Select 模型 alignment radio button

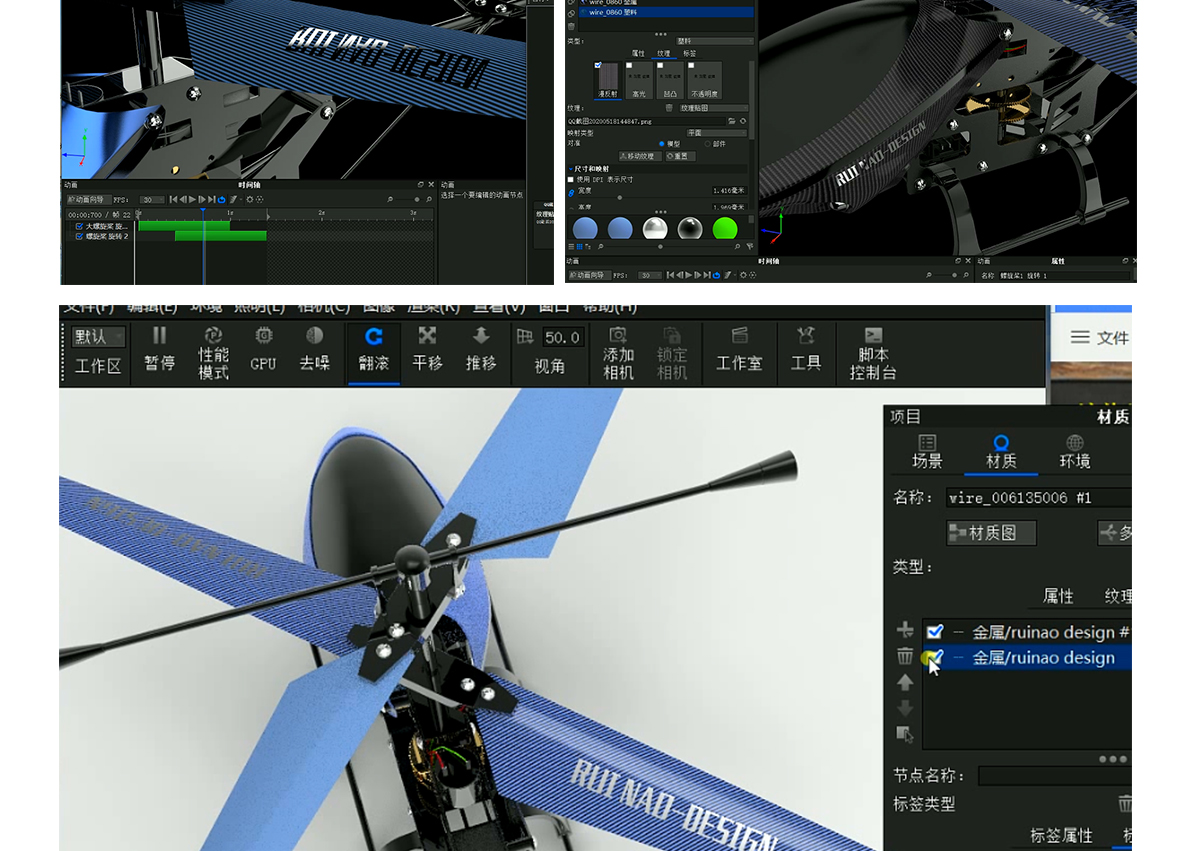[662, 144]
